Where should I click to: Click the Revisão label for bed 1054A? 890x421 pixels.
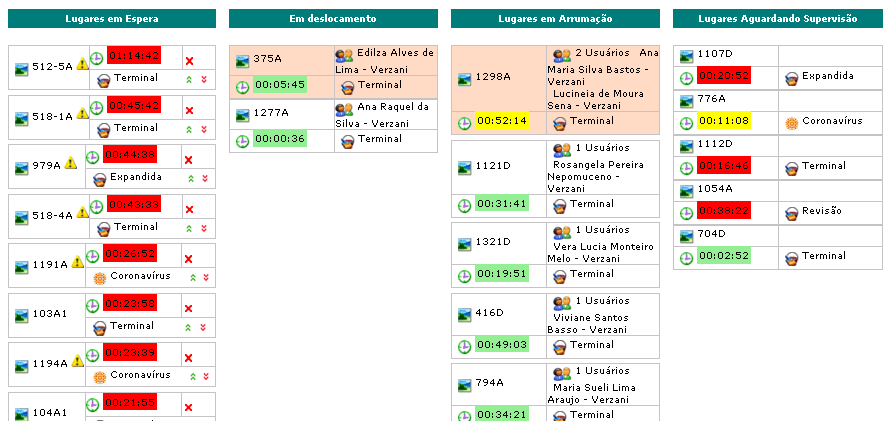(x=822, y=211)
